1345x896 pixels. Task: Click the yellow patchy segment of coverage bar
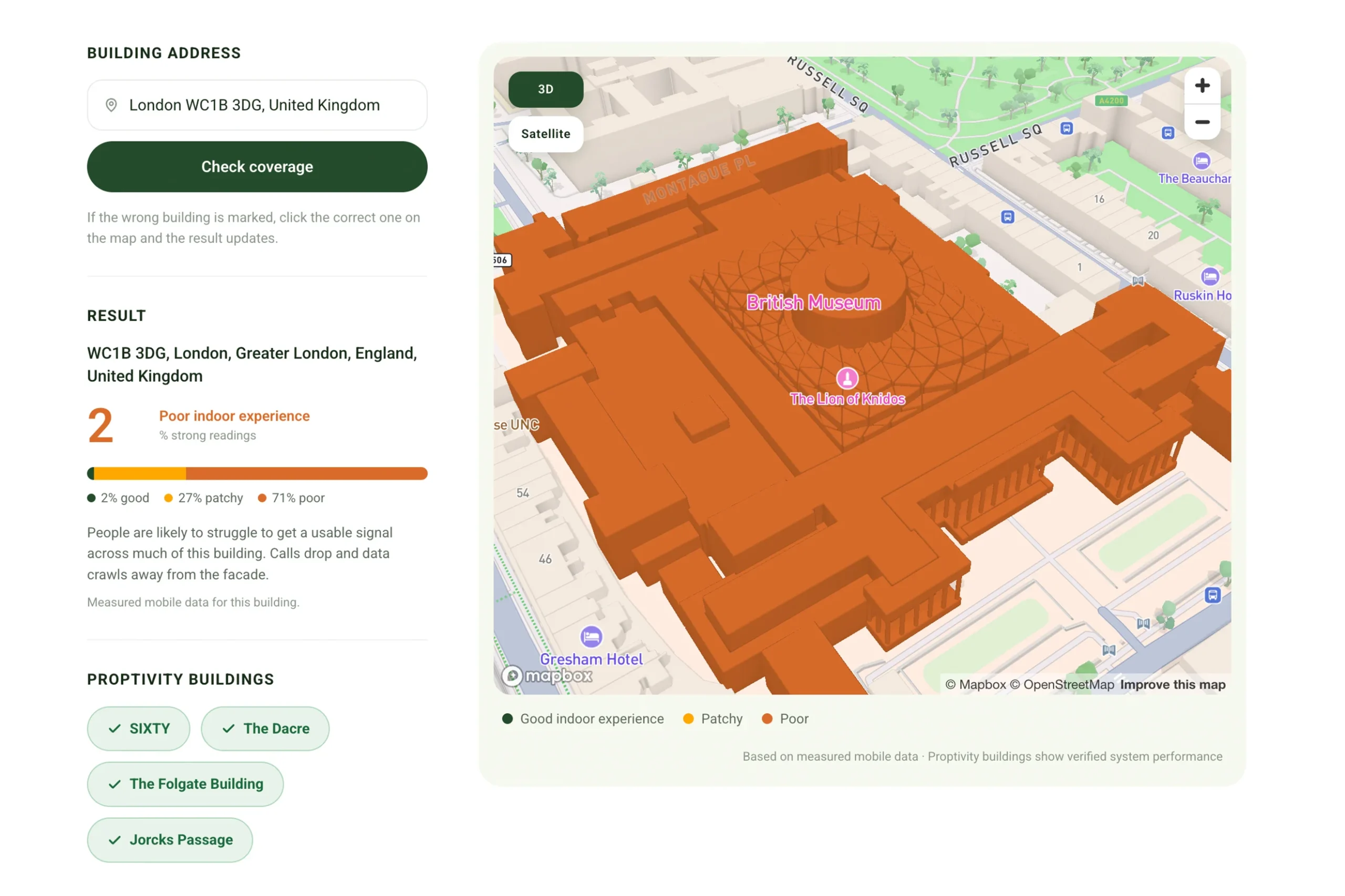point(139,473)
